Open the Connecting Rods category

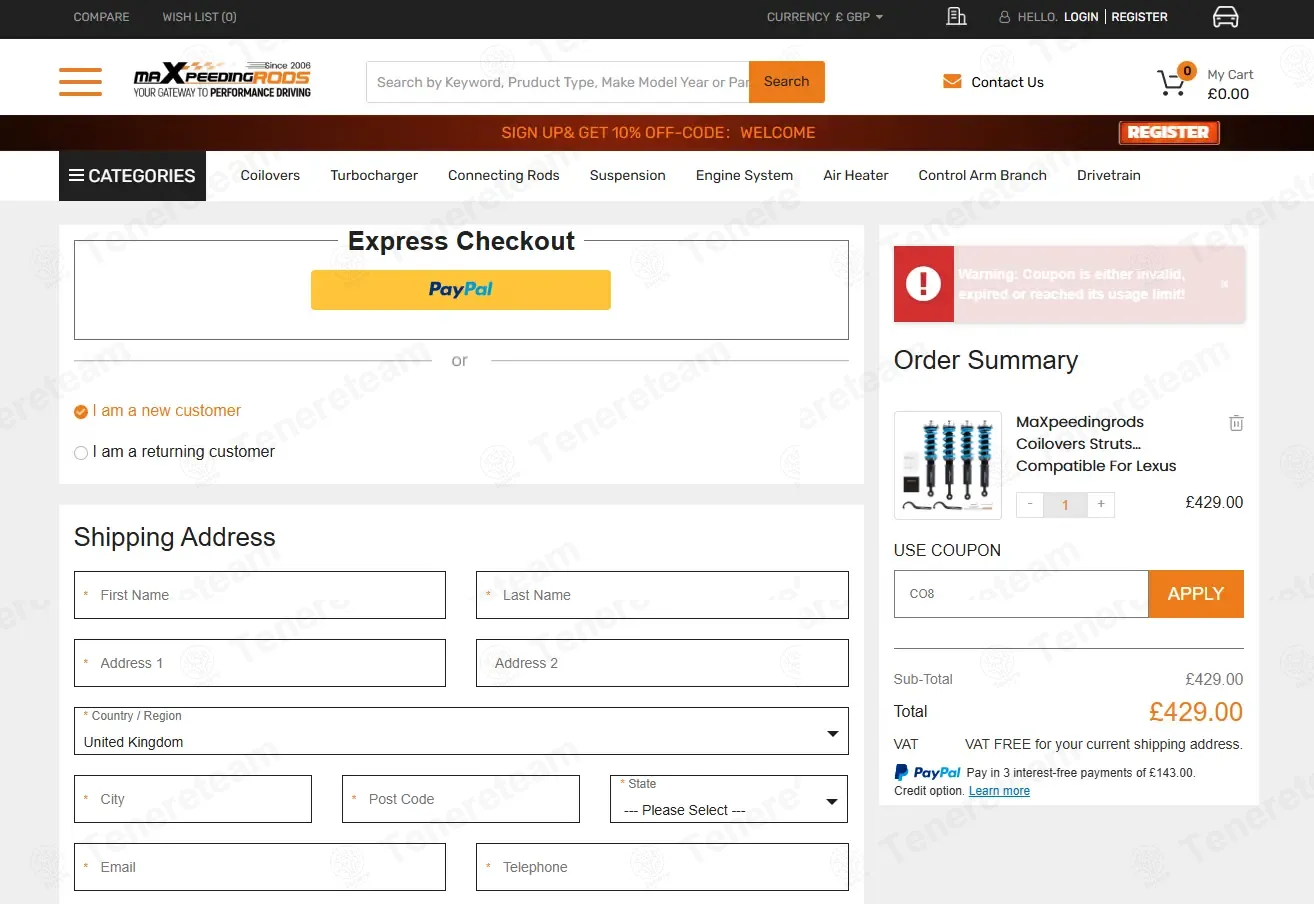504,175
